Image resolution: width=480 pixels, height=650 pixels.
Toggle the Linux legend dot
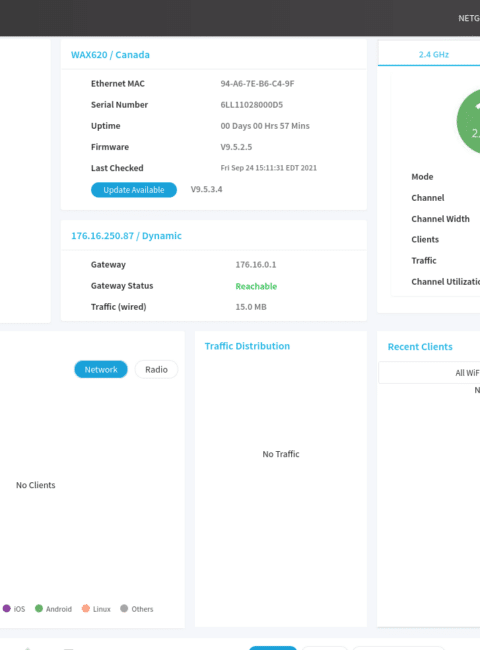[x=86, y=609]
